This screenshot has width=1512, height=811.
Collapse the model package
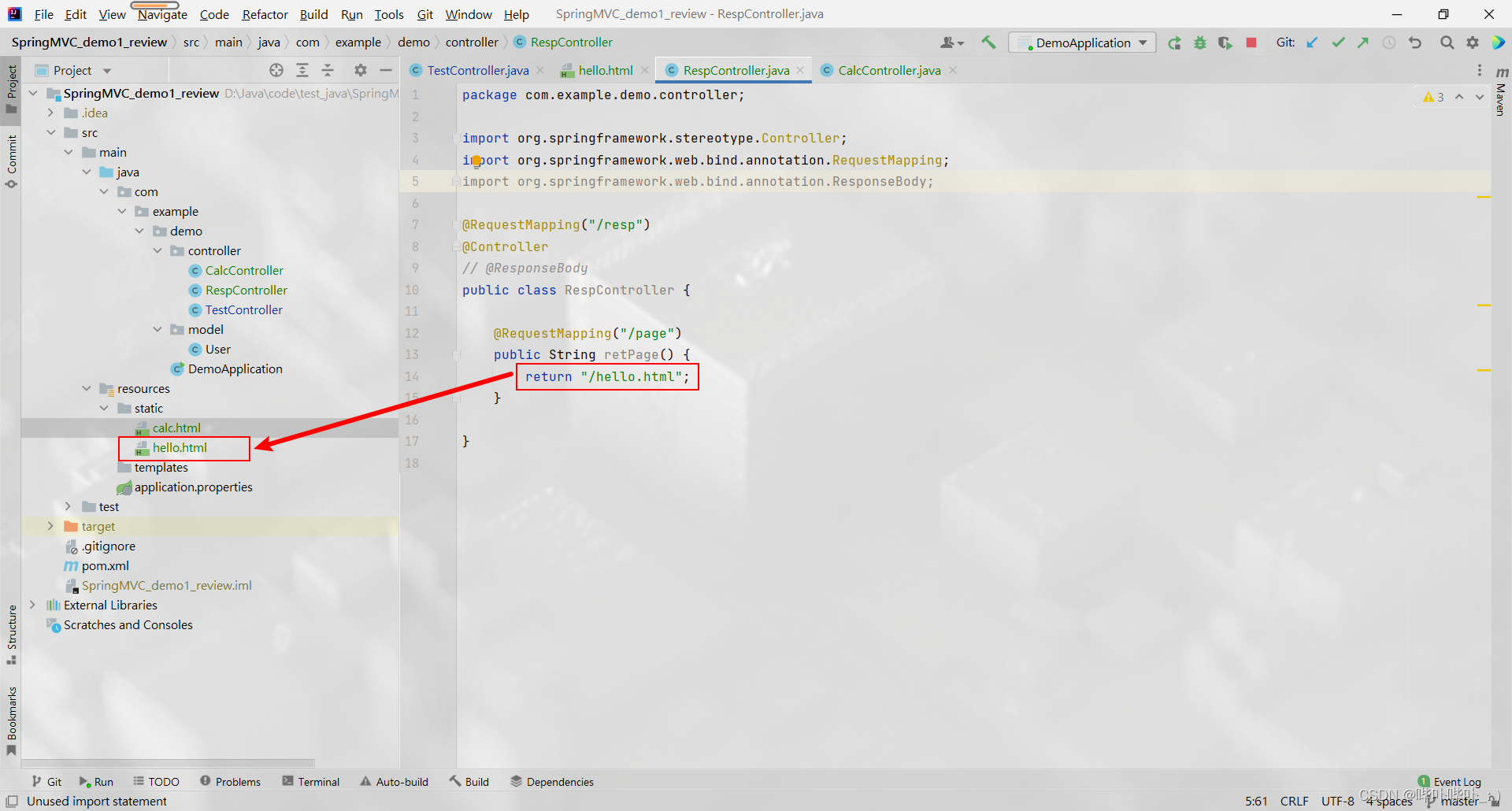click(x=157, y=329)
